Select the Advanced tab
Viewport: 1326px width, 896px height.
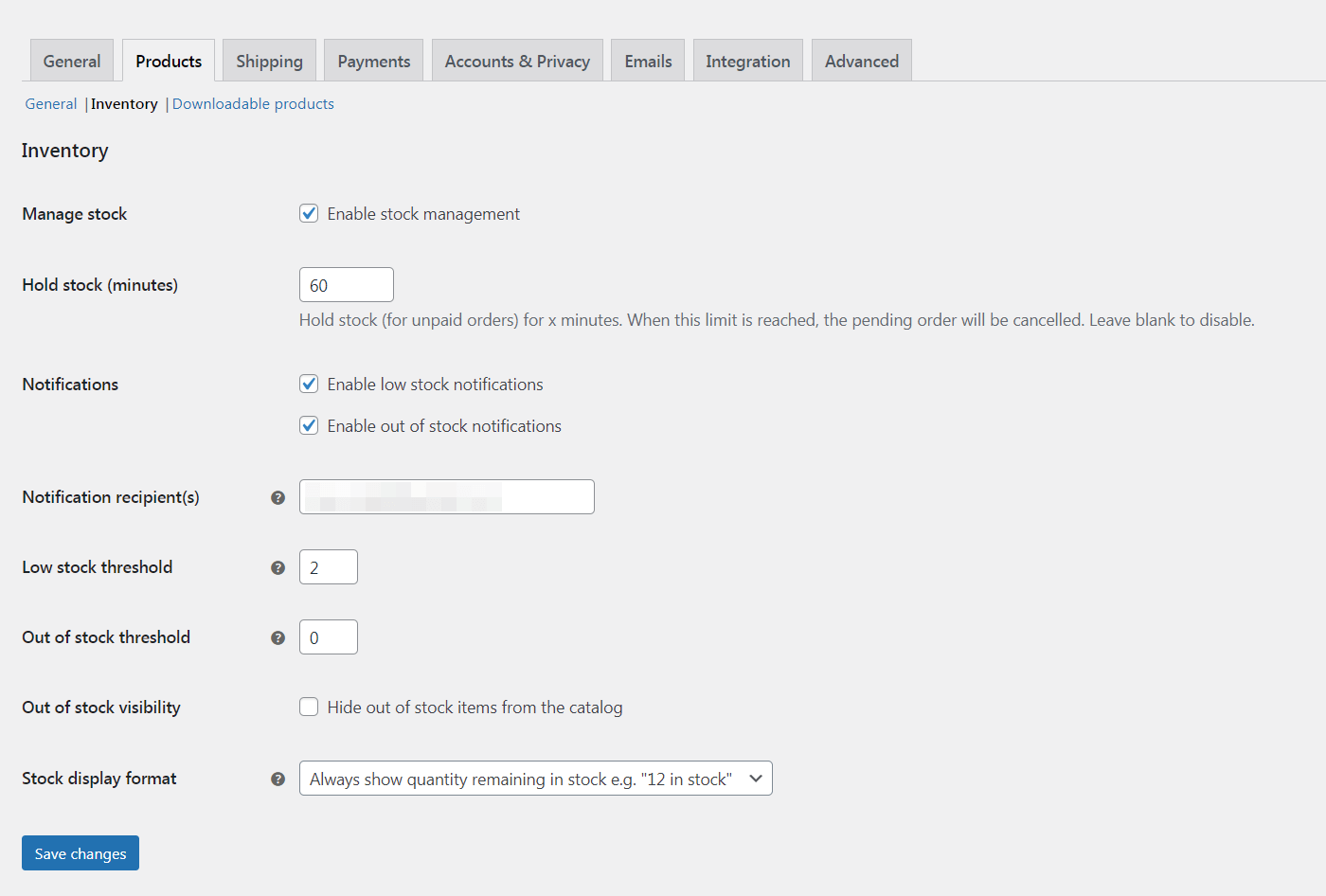pos(861,62)
